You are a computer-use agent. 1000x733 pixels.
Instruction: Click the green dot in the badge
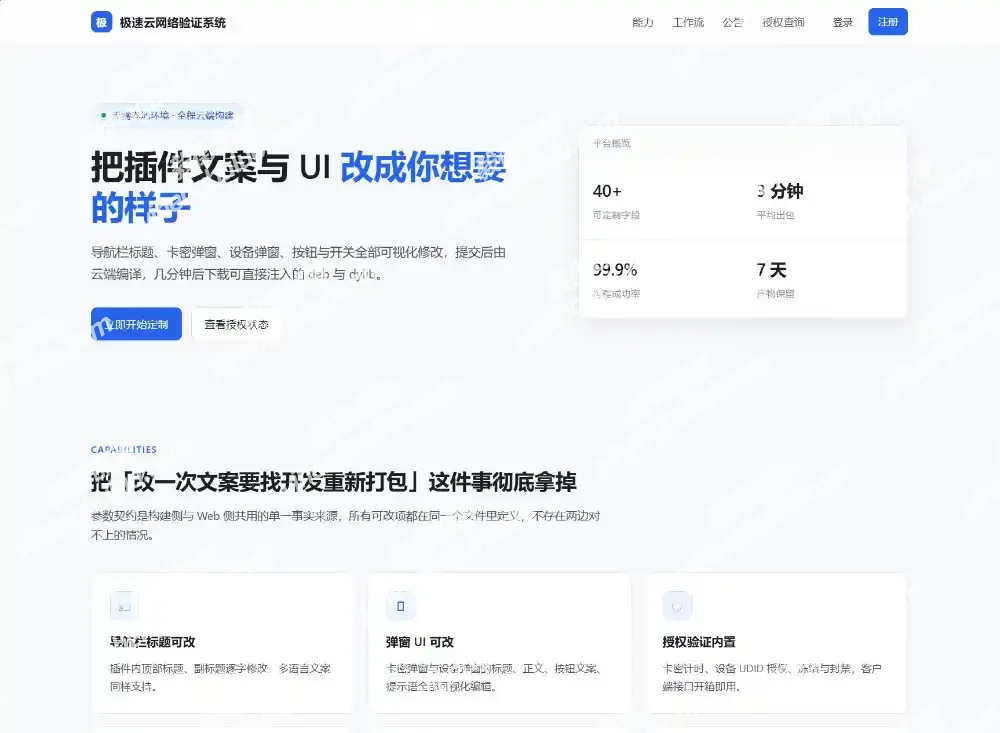[x=103, y=115]
